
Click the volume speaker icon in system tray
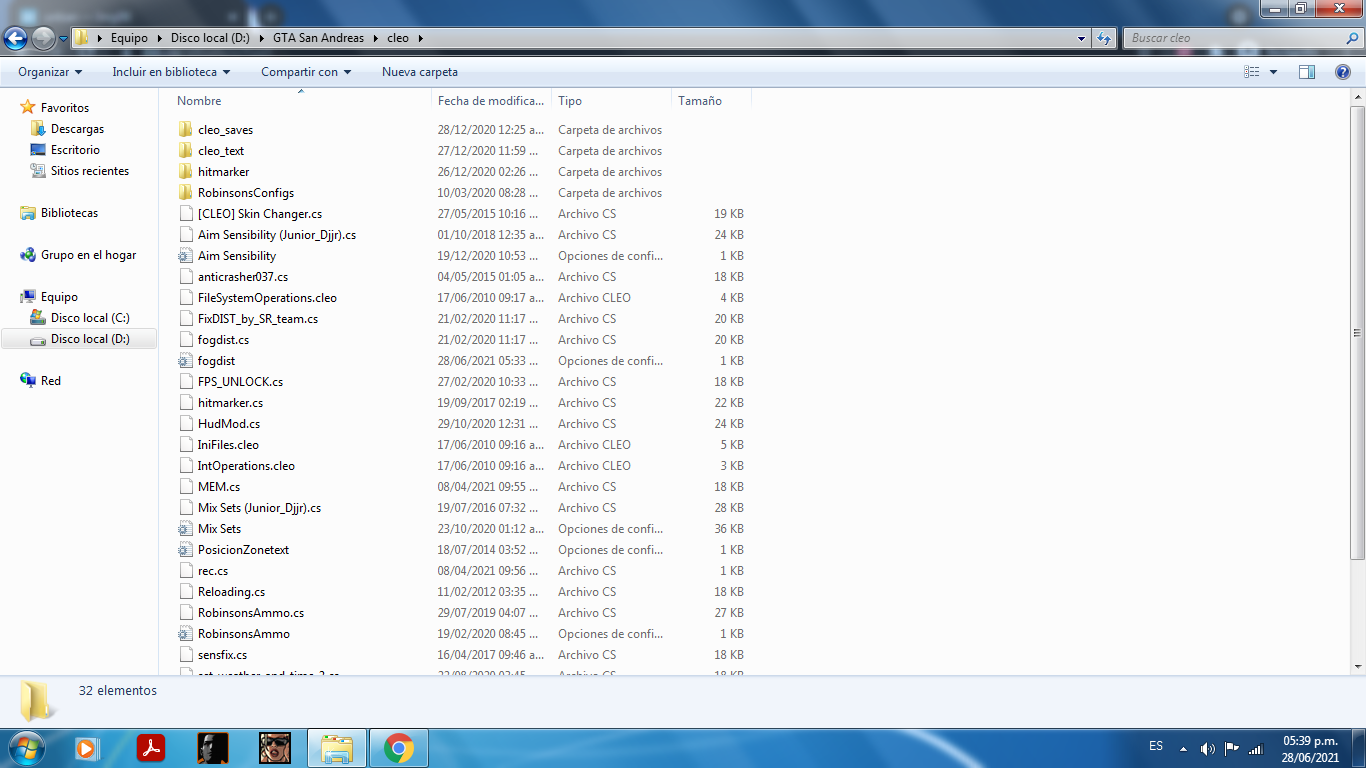coord(1208,748)
